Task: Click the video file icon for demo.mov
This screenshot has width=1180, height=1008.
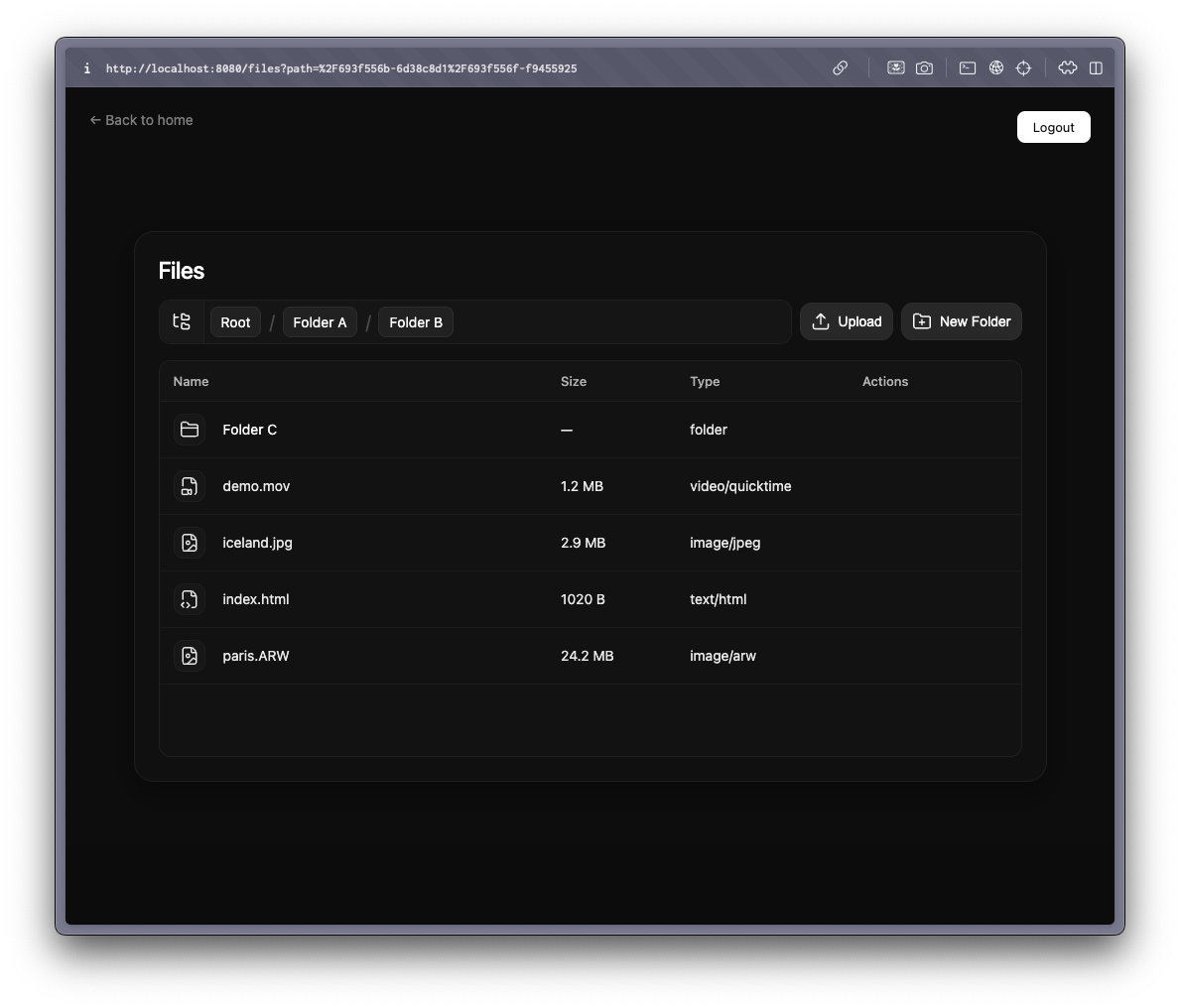Action: 190,486
